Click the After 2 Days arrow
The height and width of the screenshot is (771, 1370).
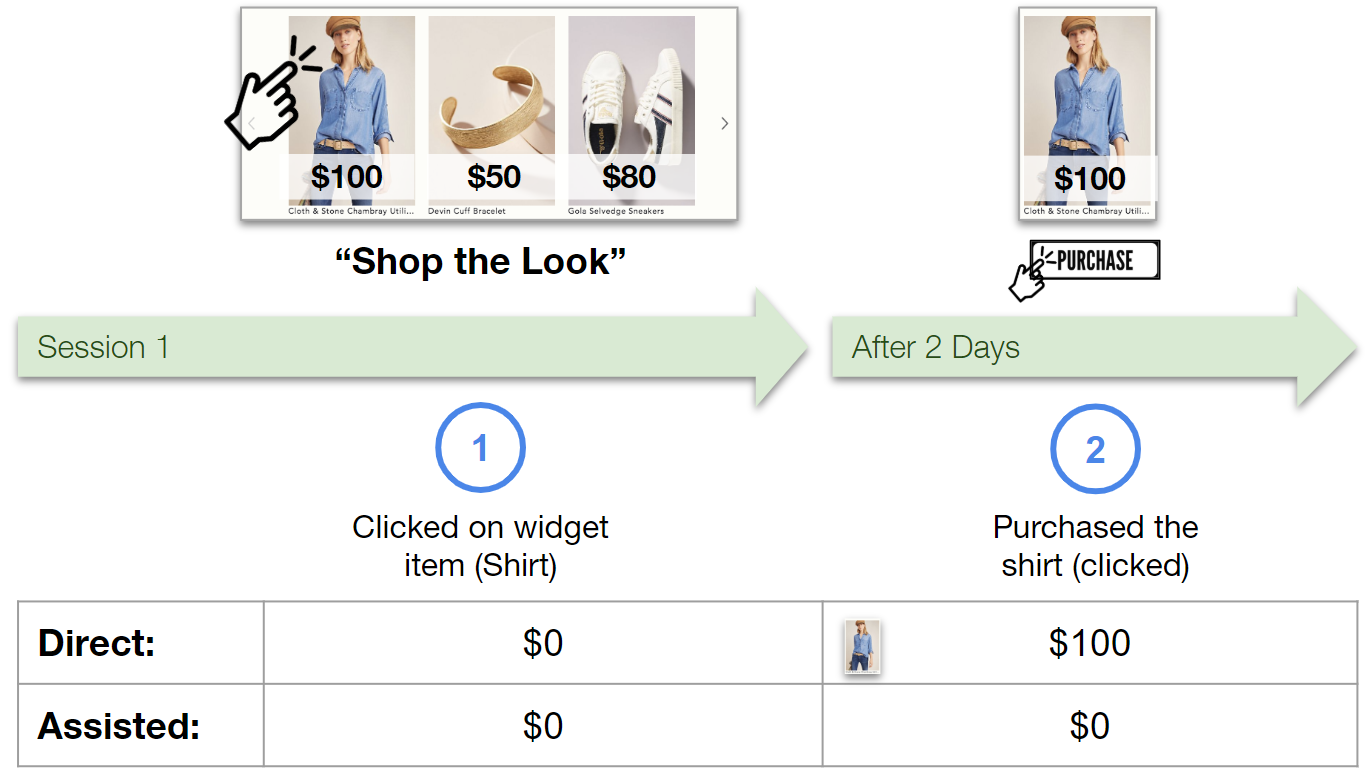tap(1094, 347)
